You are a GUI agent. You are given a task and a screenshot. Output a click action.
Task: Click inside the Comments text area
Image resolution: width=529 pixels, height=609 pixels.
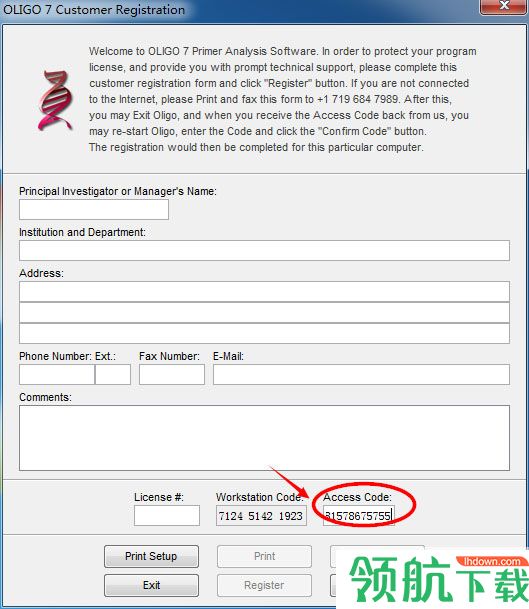pos(264,438)
